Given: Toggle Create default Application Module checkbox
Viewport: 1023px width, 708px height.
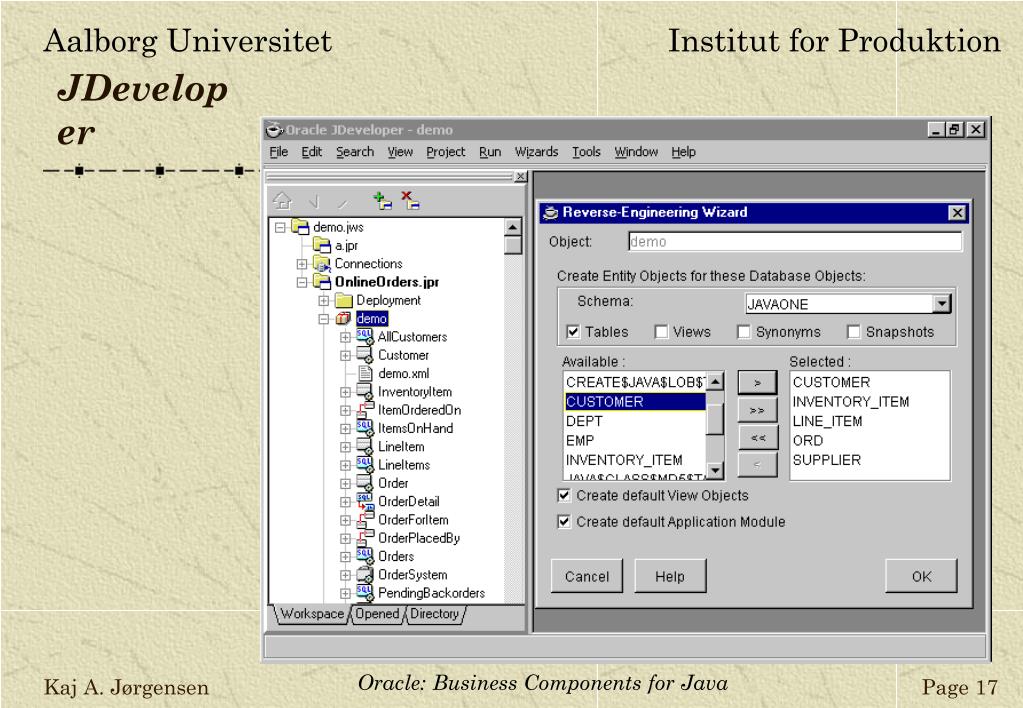Looking at the screenshot, I should click(x=564, y=522).
